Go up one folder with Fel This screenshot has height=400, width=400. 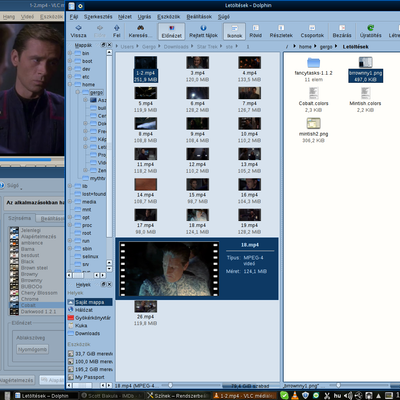point(116,31)
